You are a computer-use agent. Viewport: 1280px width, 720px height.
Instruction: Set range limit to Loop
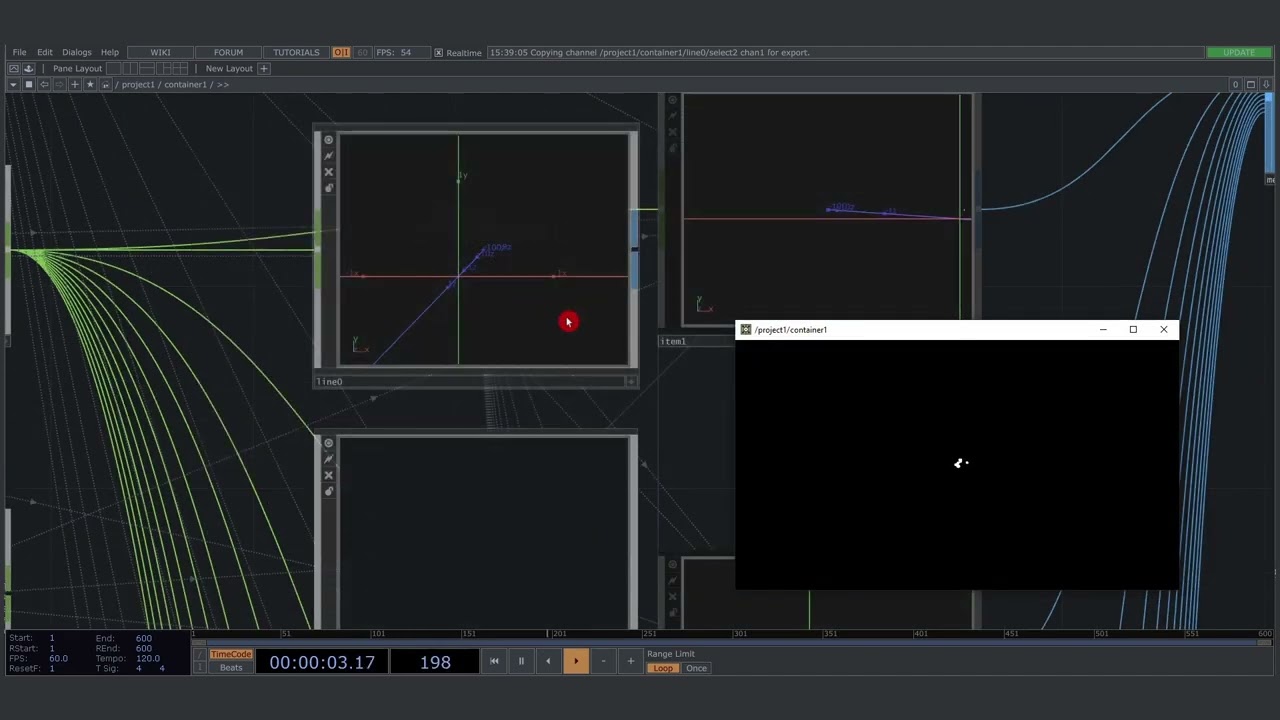(x=663, y=668)
